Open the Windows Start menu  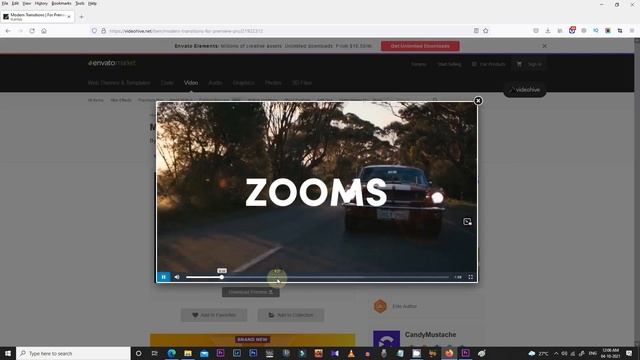(8, 353)
